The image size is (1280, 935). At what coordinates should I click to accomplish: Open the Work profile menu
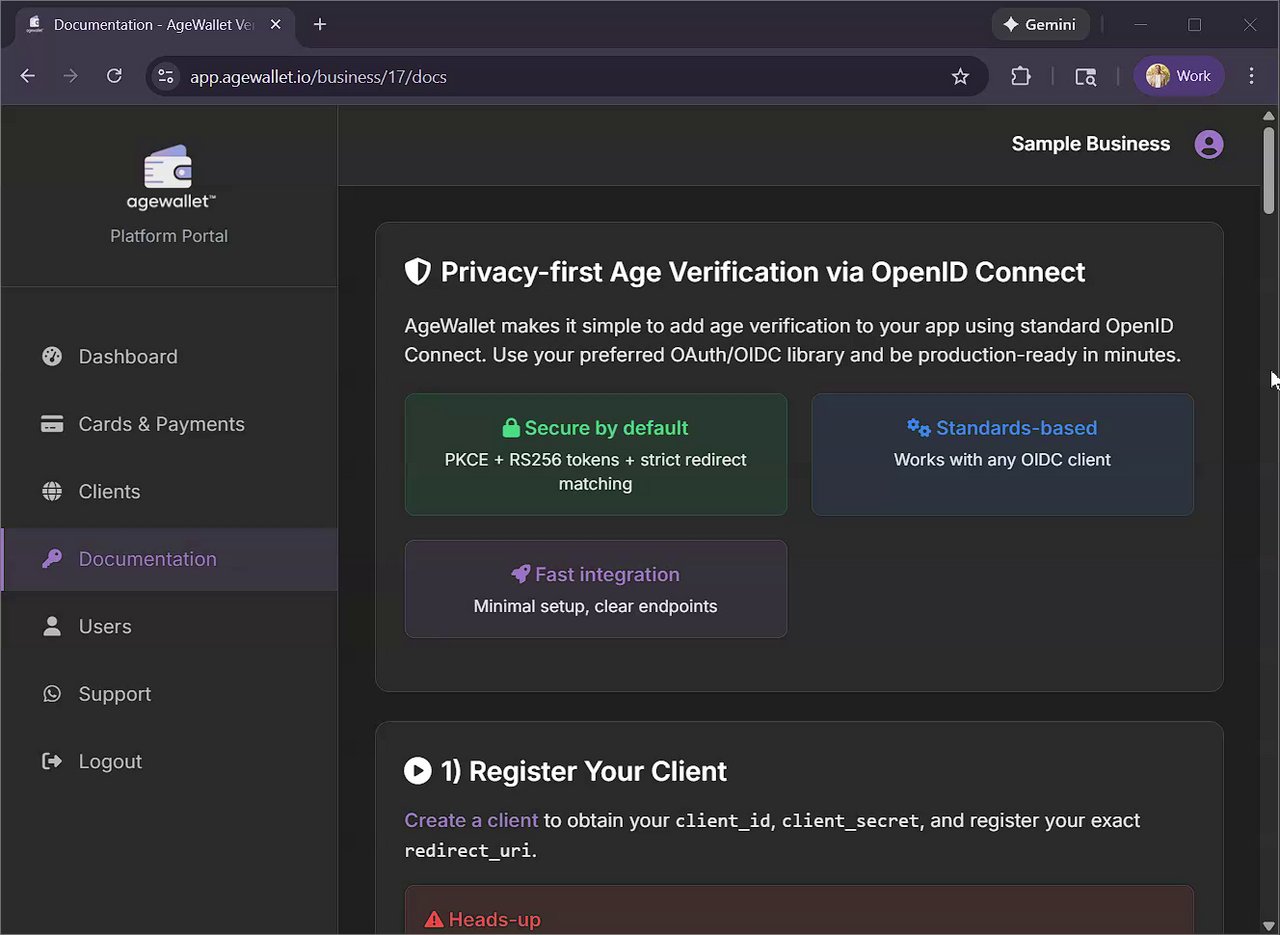click(1178, 76)
